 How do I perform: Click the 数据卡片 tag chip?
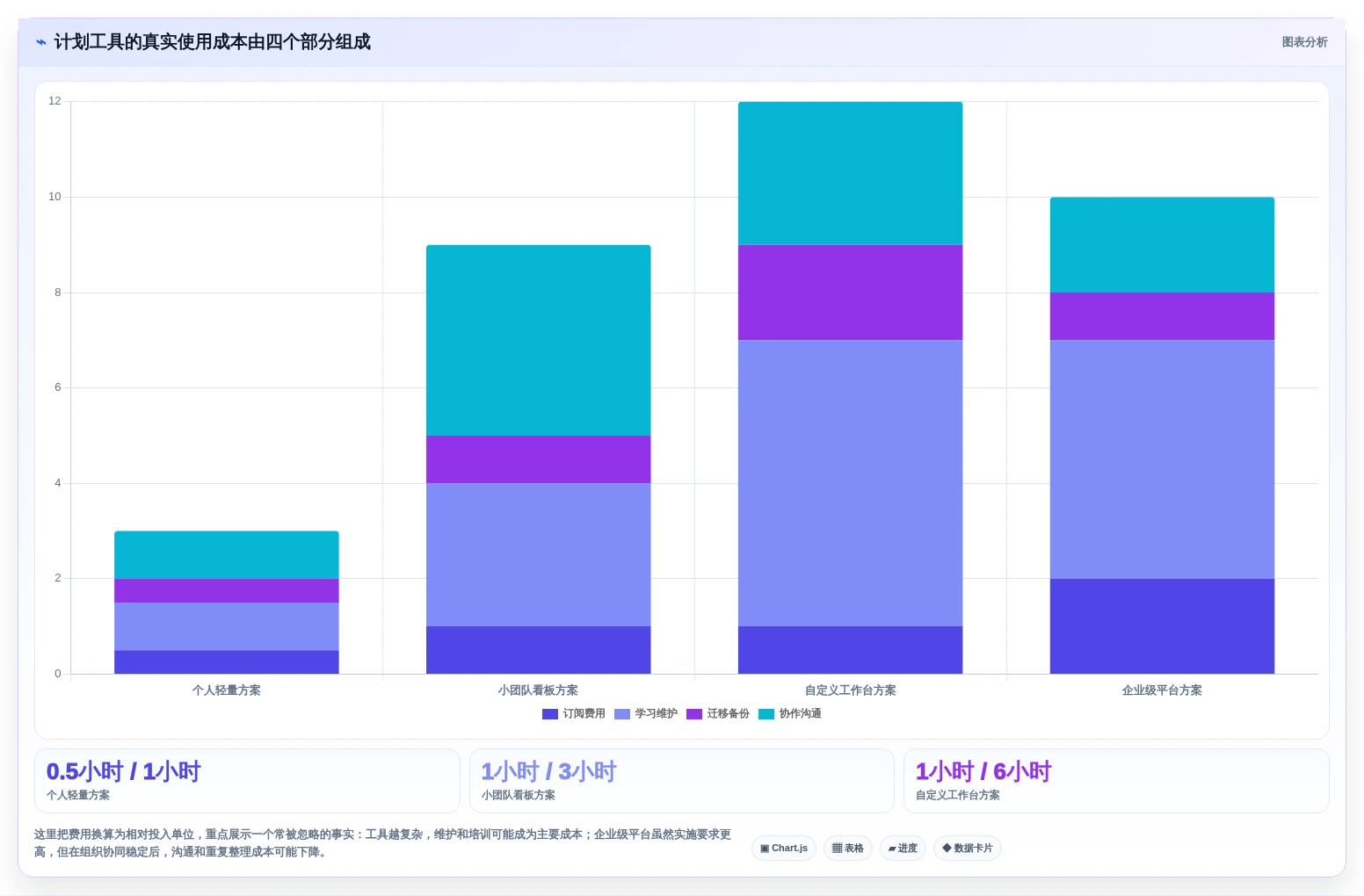tap(968, 849)
